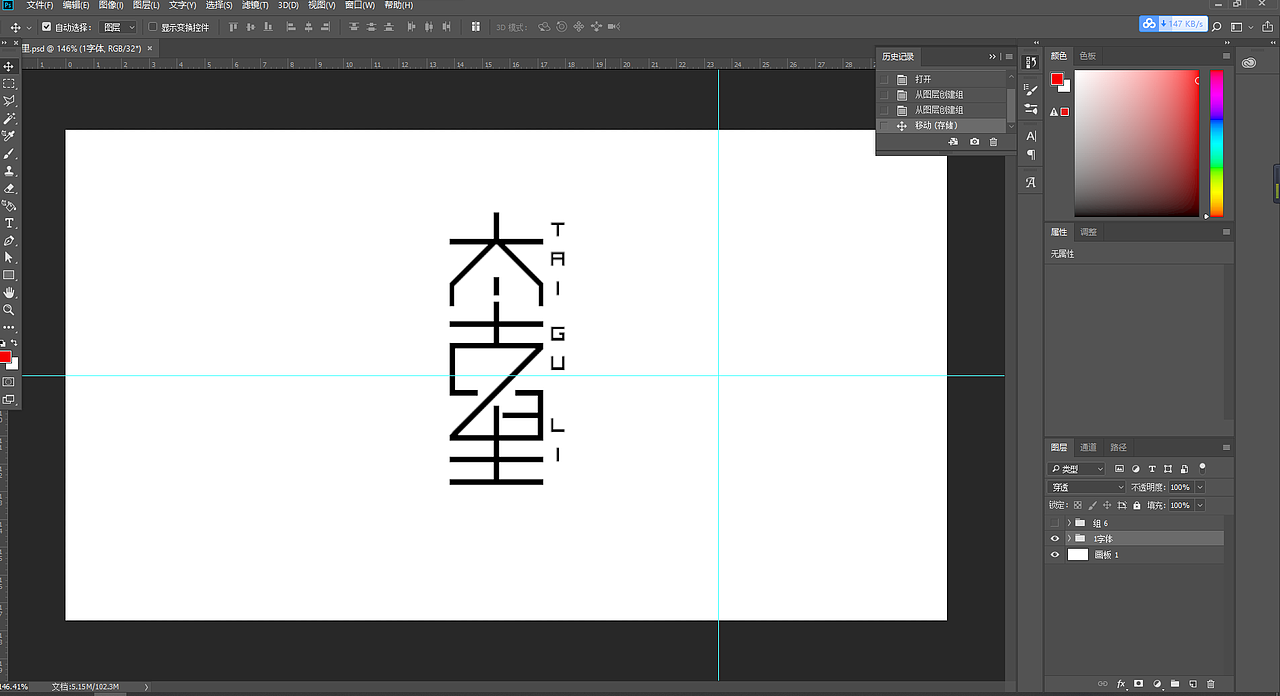The image size is (1280, 696).
Task: Create a new layer group
Action: tap(1175, 684)
